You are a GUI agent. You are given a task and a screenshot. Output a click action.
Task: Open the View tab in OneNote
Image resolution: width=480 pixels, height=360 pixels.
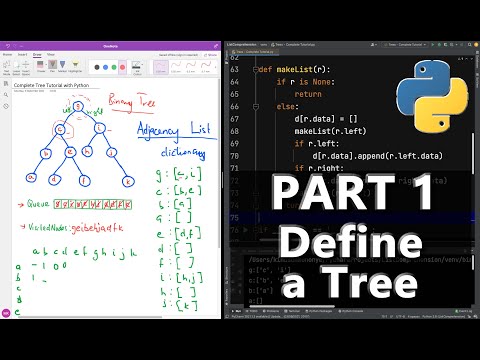point(51,54)
